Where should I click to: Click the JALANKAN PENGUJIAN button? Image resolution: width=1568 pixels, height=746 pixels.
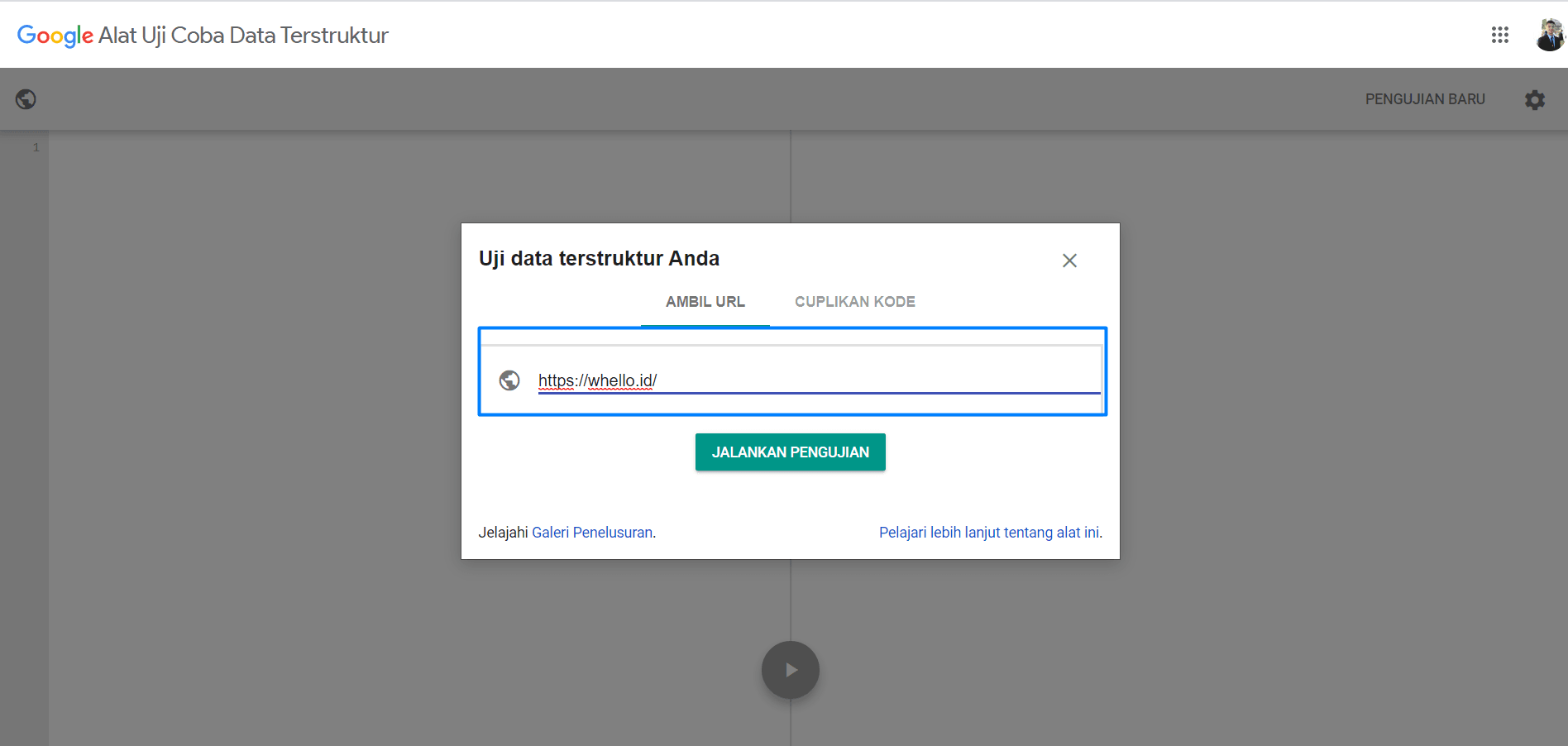click(790, 452)
